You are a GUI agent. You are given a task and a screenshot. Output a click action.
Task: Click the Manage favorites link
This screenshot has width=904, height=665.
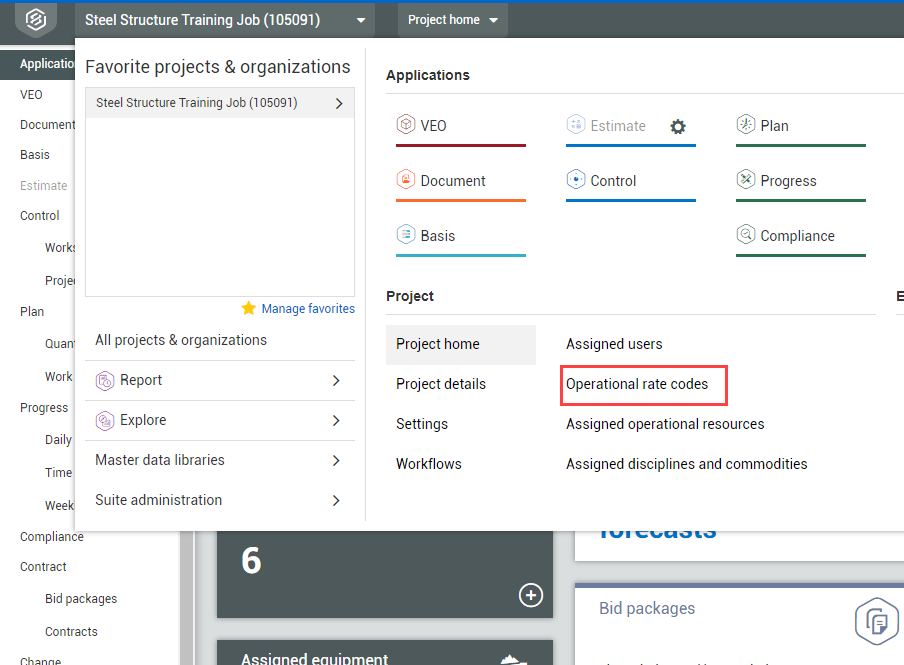pos(308,309)
